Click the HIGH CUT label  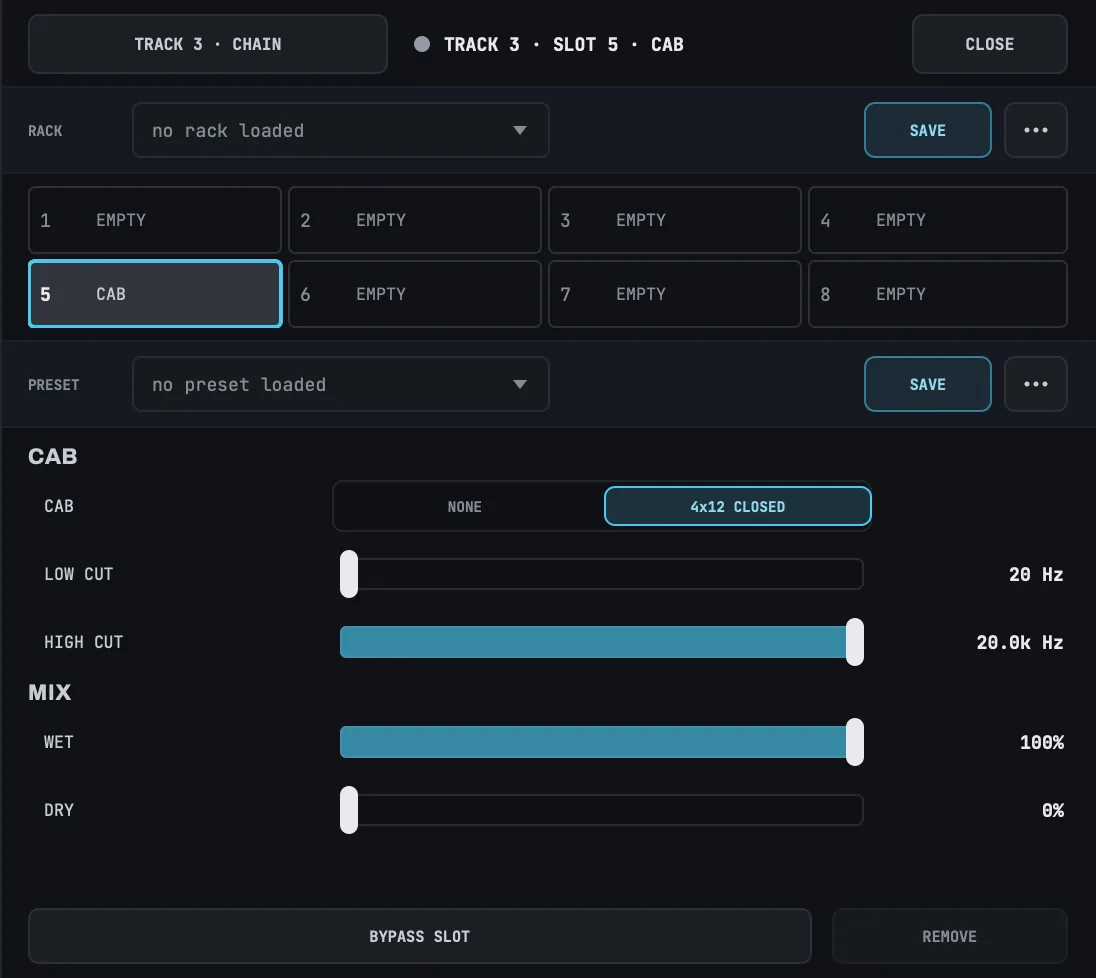pyautogui.click(x=83, y=642)
